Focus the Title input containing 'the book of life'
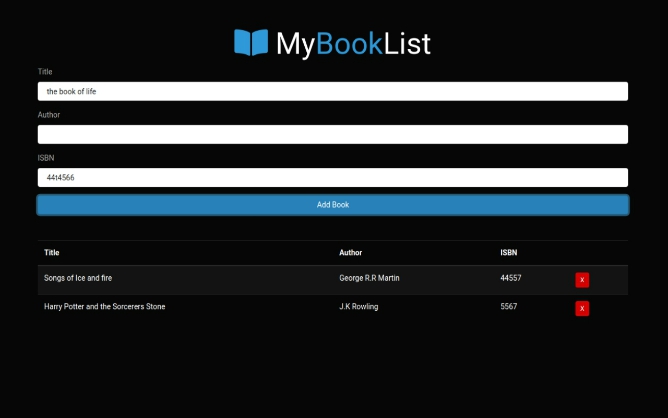Image resolution: width=668 pixels, height=418 pixels. (332, 91)
